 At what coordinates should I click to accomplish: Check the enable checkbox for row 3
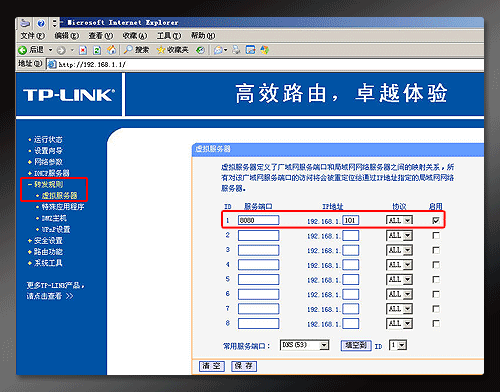point(436,250)
